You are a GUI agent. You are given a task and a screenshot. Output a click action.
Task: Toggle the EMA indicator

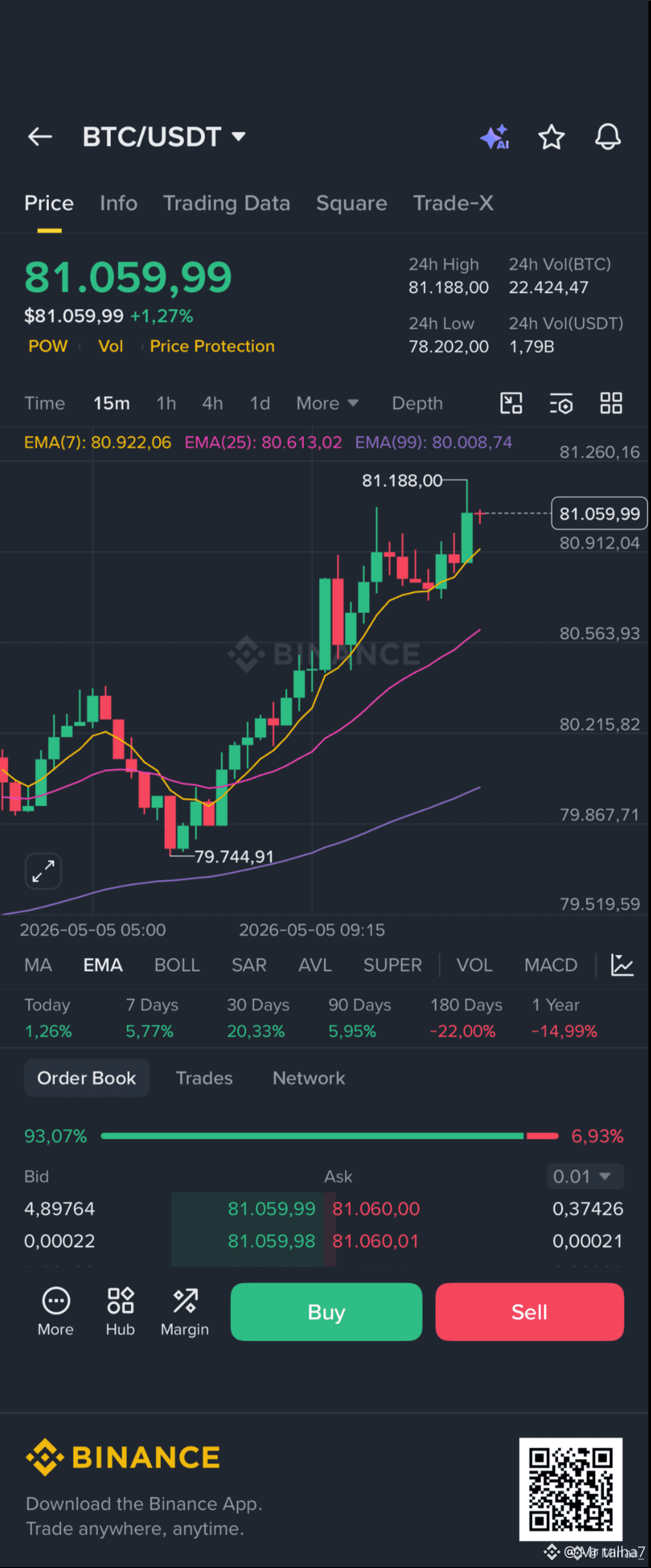tap(103, 965)
